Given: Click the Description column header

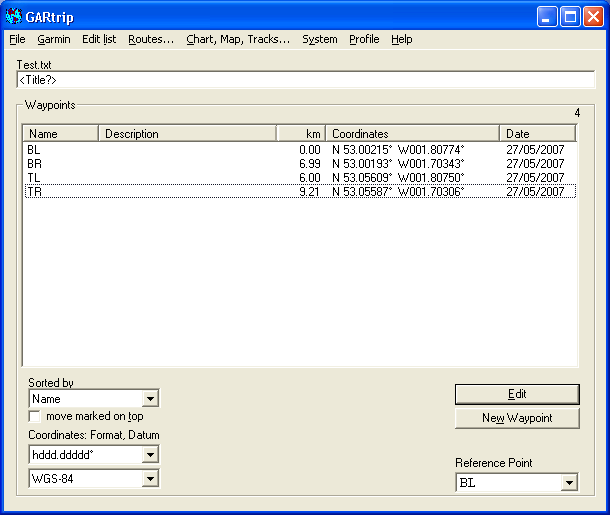Looking at the screenshot, I should (187, 134).
